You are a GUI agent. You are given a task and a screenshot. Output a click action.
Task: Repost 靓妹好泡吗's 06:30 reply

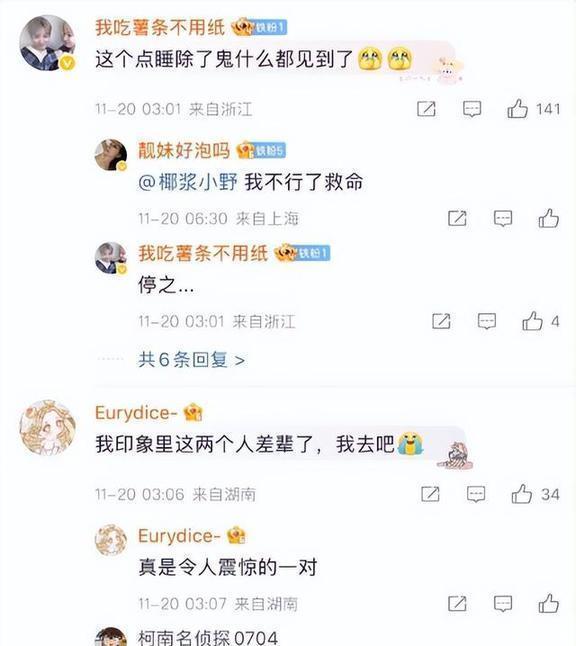coord(457,218)
